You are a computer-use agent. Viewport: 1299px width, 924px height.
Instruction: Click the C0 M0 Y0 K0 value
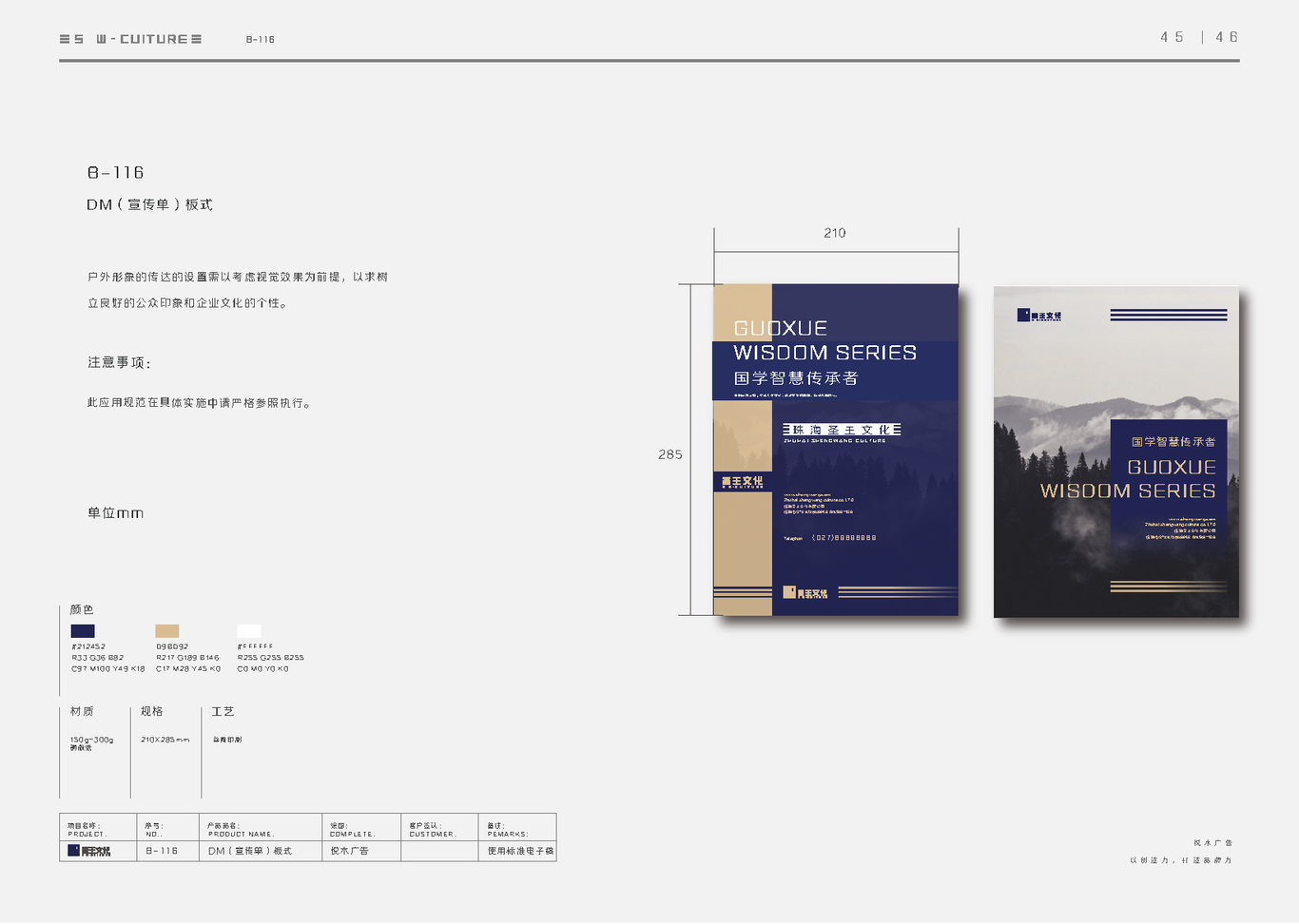[262, 669]
